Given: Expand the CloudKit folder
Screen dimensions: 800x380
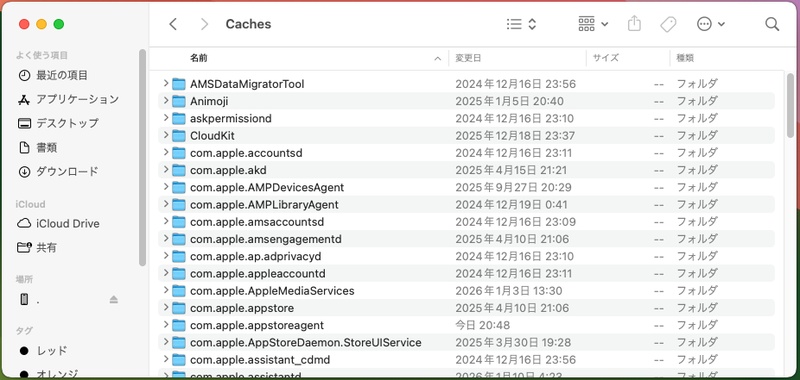Looking at the screenshot, I should (x=166, y=135).
